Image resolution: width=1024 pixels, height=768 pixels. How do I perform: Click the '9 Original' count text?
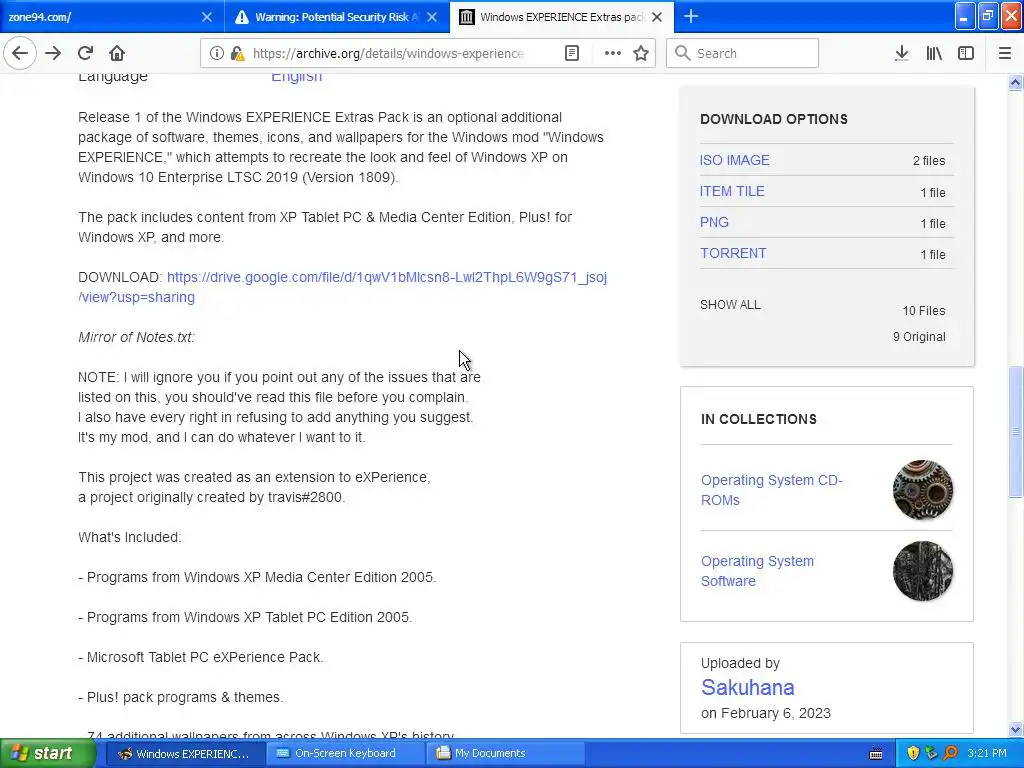(919, 337)
